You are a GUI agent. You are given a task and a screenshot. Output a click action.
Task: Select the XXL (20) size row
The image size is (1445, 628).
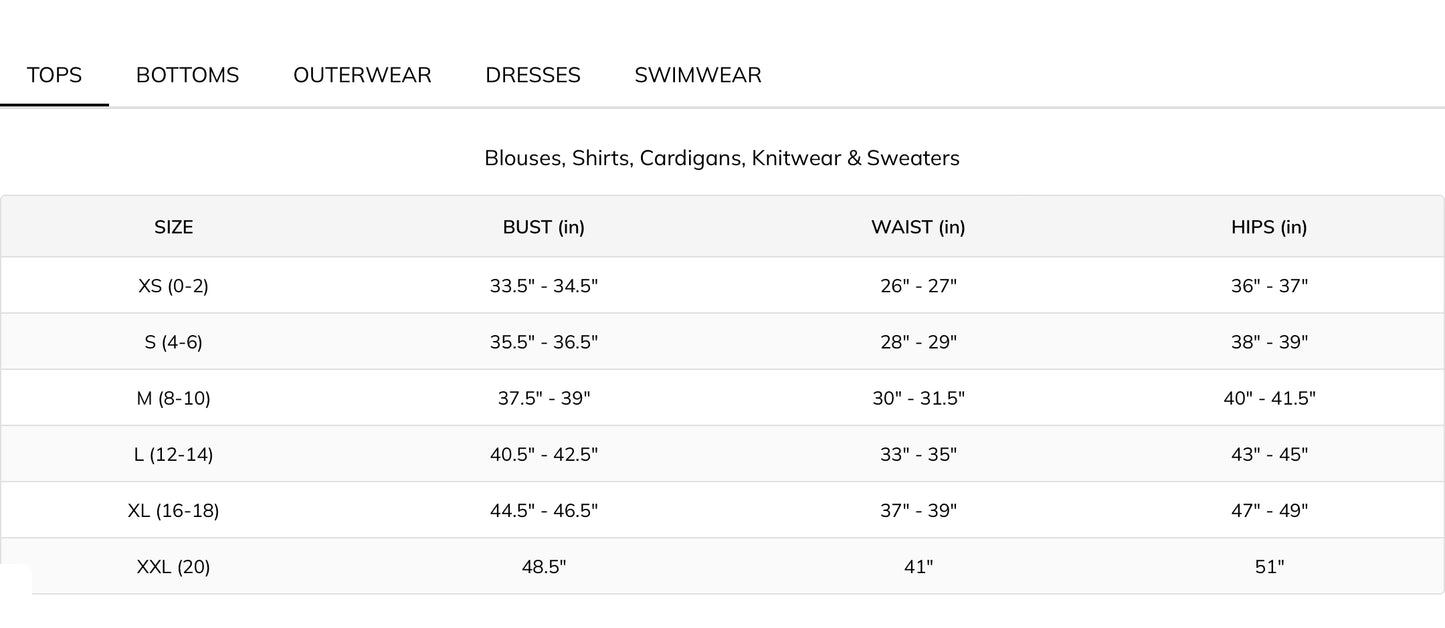click(x=722, y=565)
